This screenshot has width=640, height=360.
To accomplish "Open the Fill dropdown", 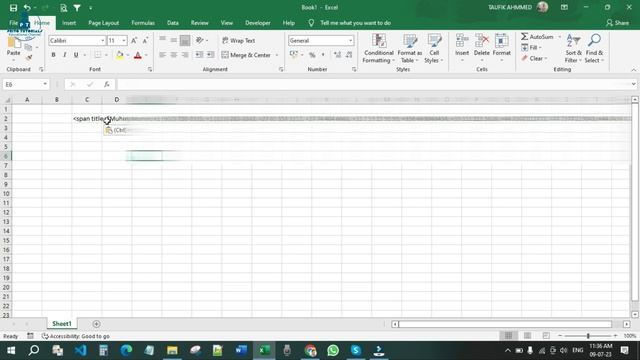I will pyautogui.click(x=531, y=48).
